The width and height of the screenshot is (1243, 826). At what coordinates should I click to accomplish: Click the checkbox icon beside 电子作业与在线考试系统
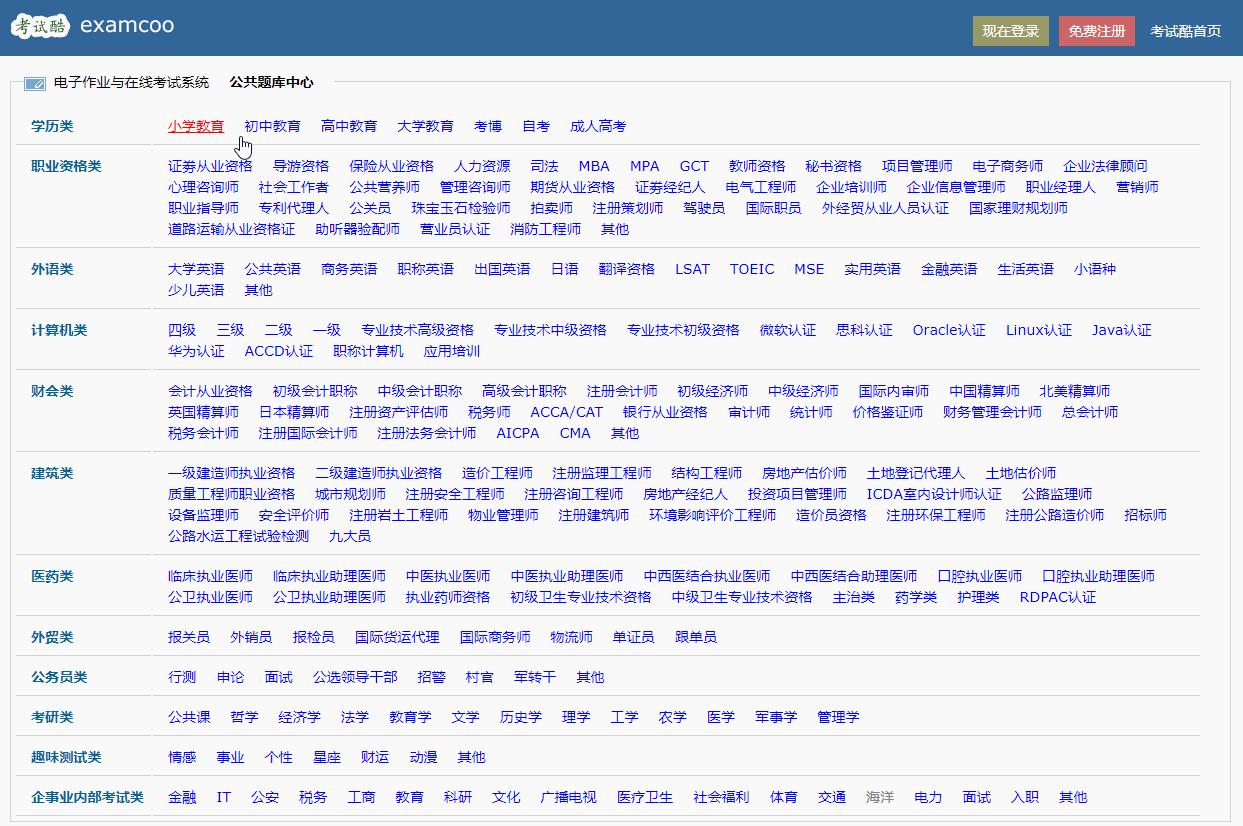point(37,84)
